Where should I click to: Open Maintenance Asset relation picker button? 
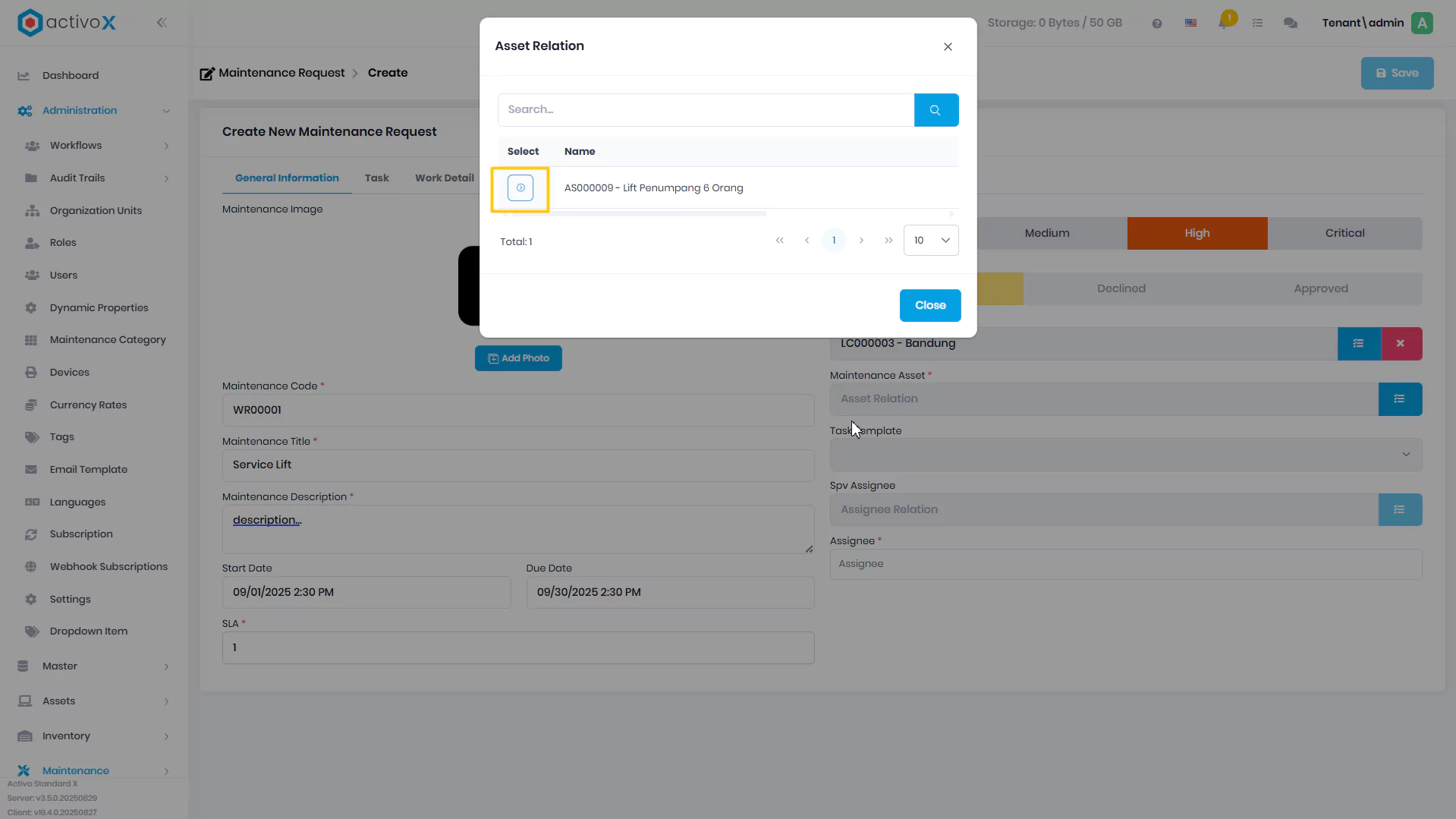coord(1399,399)
